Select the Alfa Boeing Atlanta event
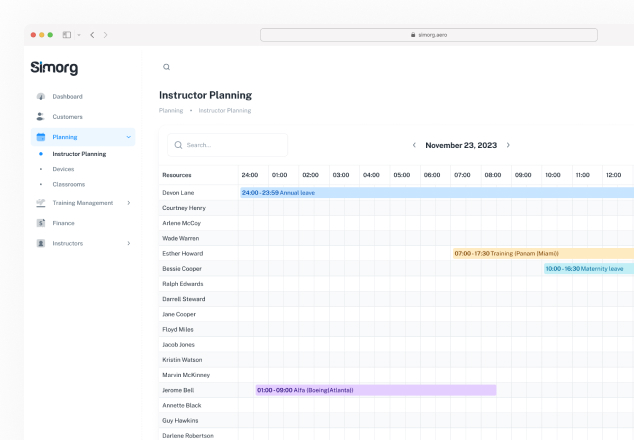Screen dimensions: 634x440 tap(376, 390)
